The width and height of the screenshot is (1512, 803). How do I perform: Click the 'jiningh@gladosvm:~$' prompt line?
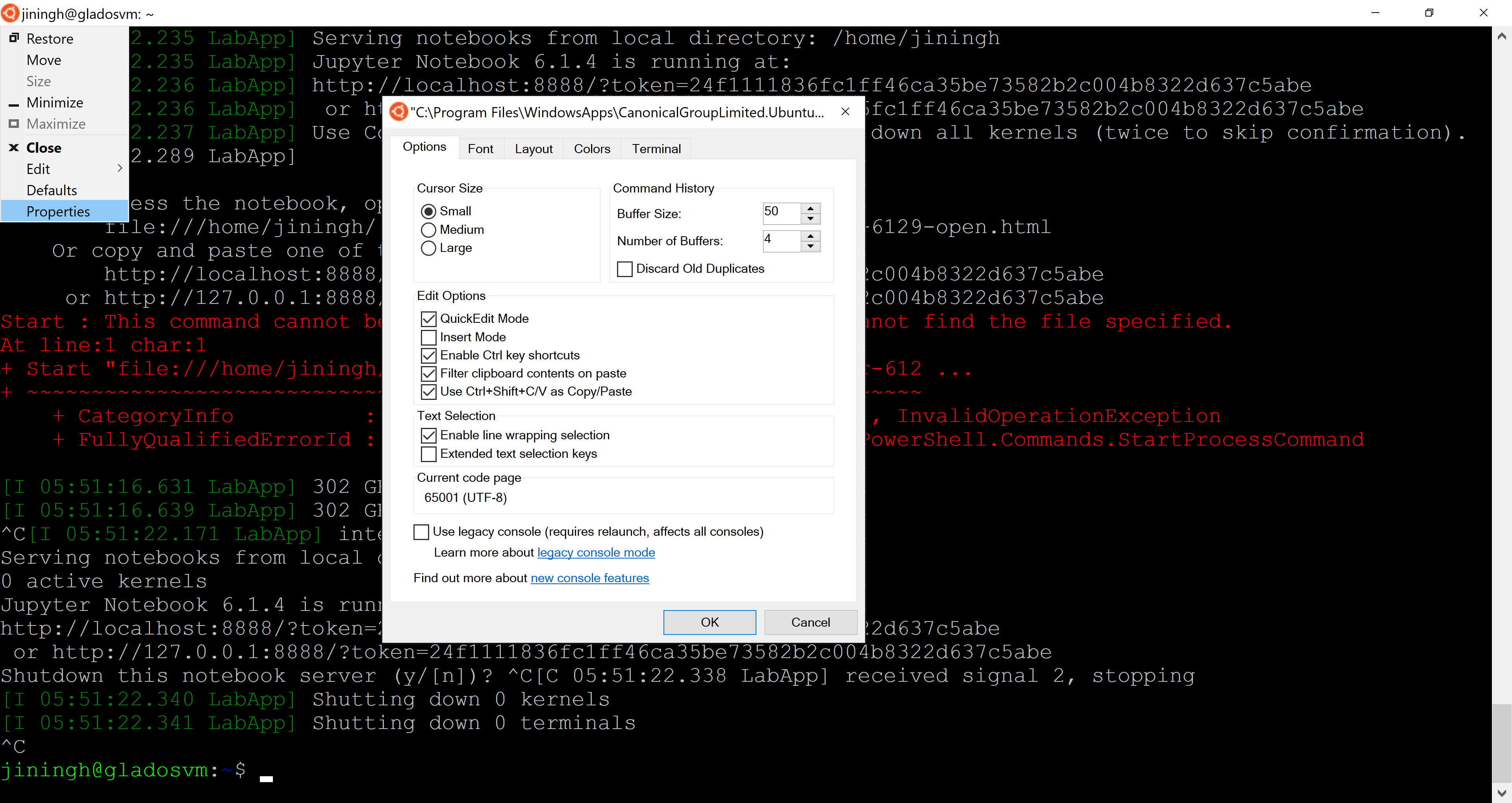point(123,770)
